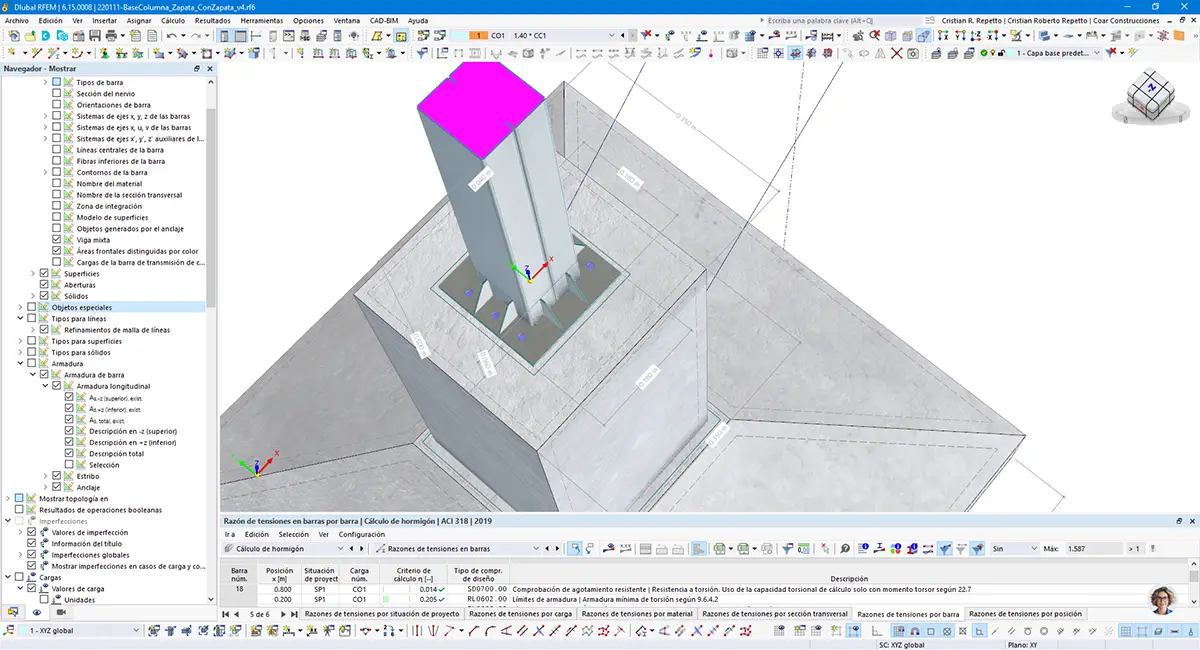Click the filter funnel icon in results toolbar

tap(787, 548)
